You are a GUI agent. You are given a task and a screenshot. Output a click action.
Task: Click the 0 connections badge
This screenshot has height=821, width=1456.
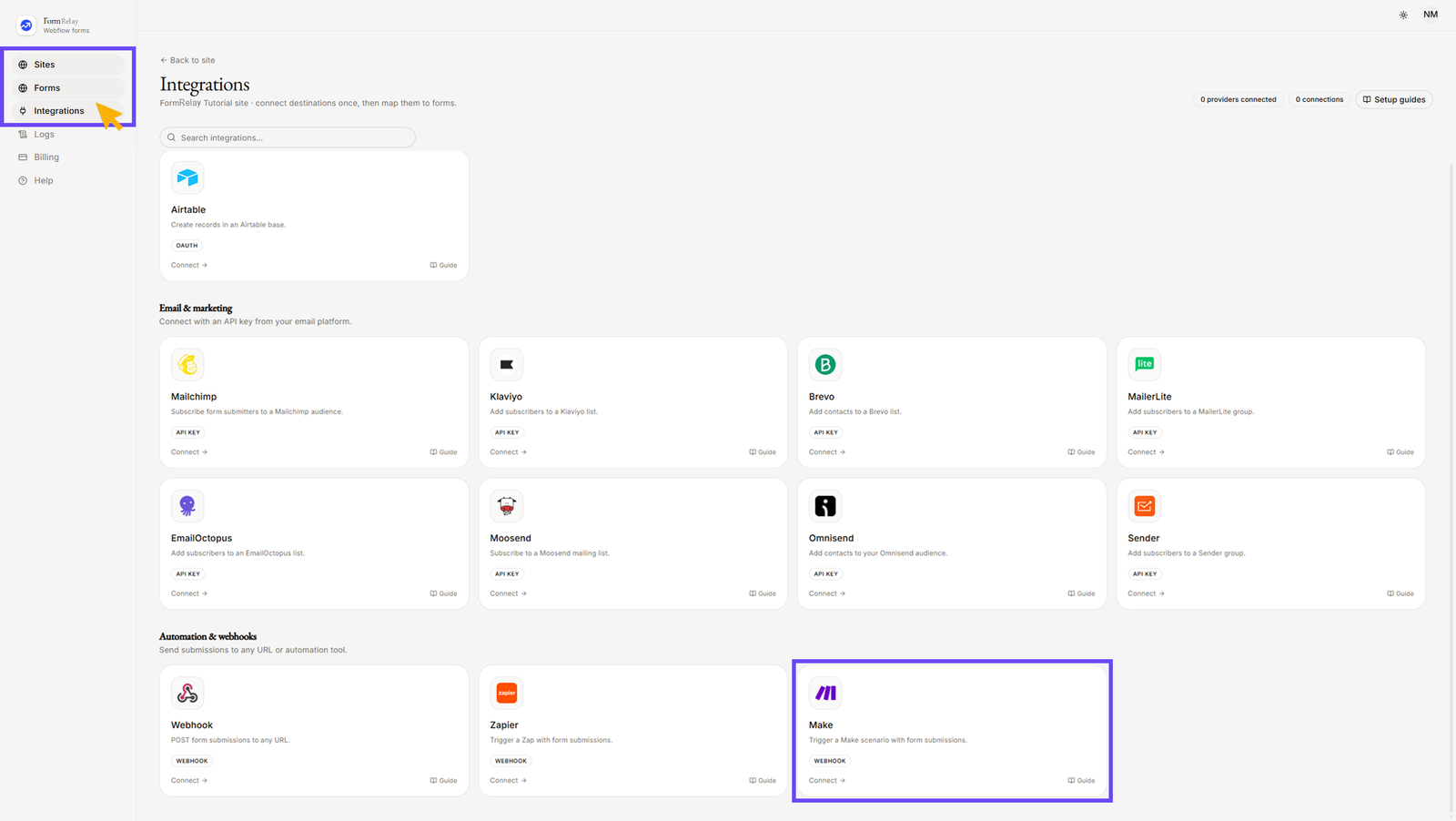(x=1319, y=99)
